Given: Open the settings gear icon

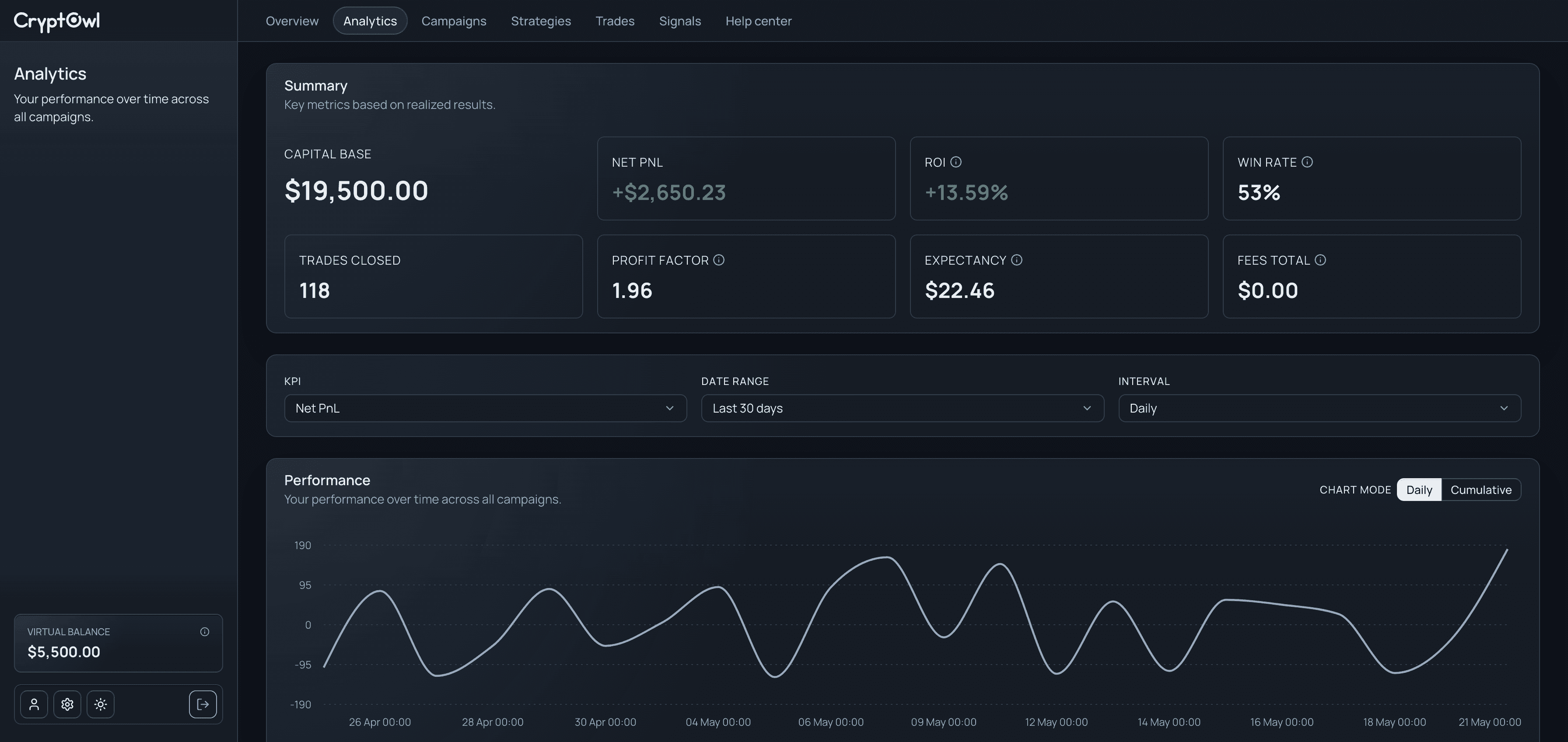Looking at the screenshot, I should coord(67,704).
